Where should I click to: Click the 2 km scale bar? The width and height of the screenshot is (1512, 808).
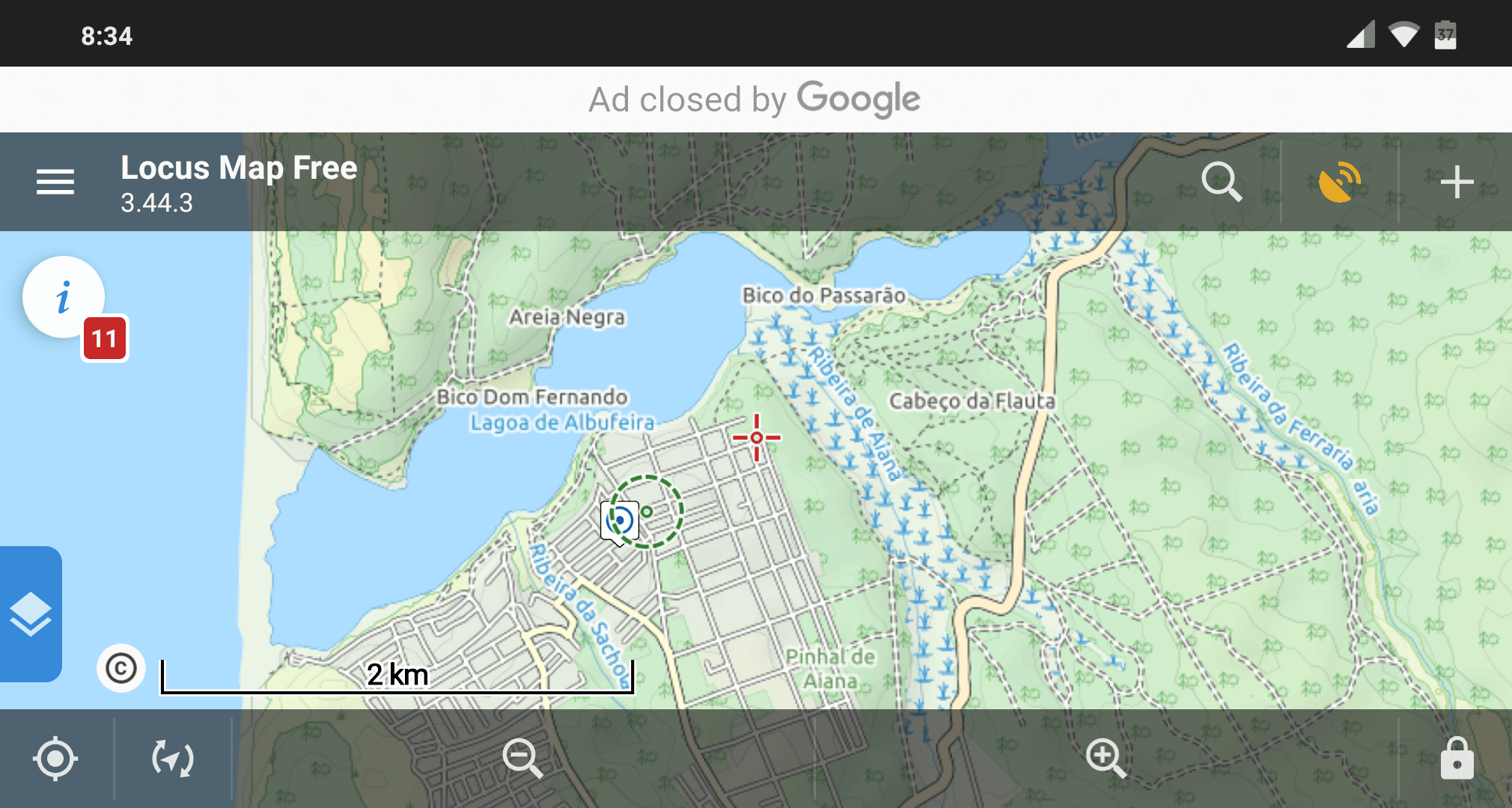click(x=397, y=676)
